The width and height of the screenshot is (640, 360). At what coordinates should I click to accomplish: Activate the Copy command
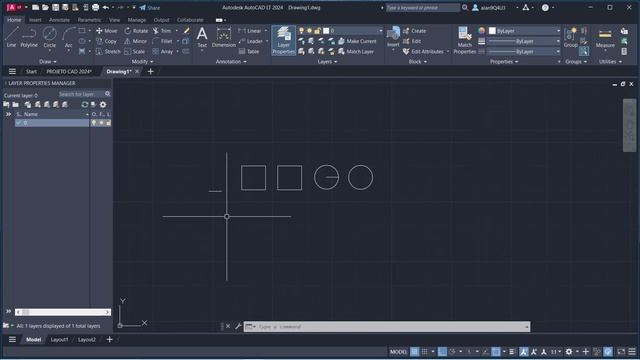click(x=107, y=41)
